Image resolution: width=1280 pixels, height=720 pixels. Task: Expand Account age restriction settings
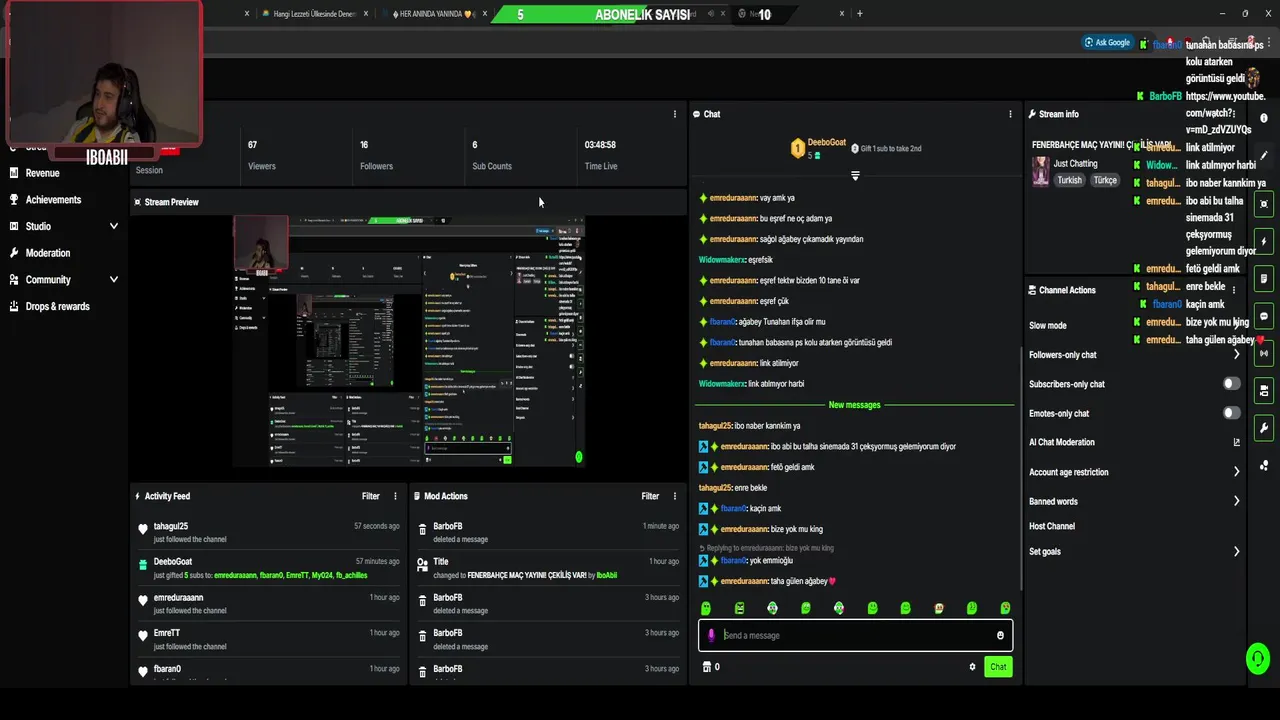(x=1236, y=472)
